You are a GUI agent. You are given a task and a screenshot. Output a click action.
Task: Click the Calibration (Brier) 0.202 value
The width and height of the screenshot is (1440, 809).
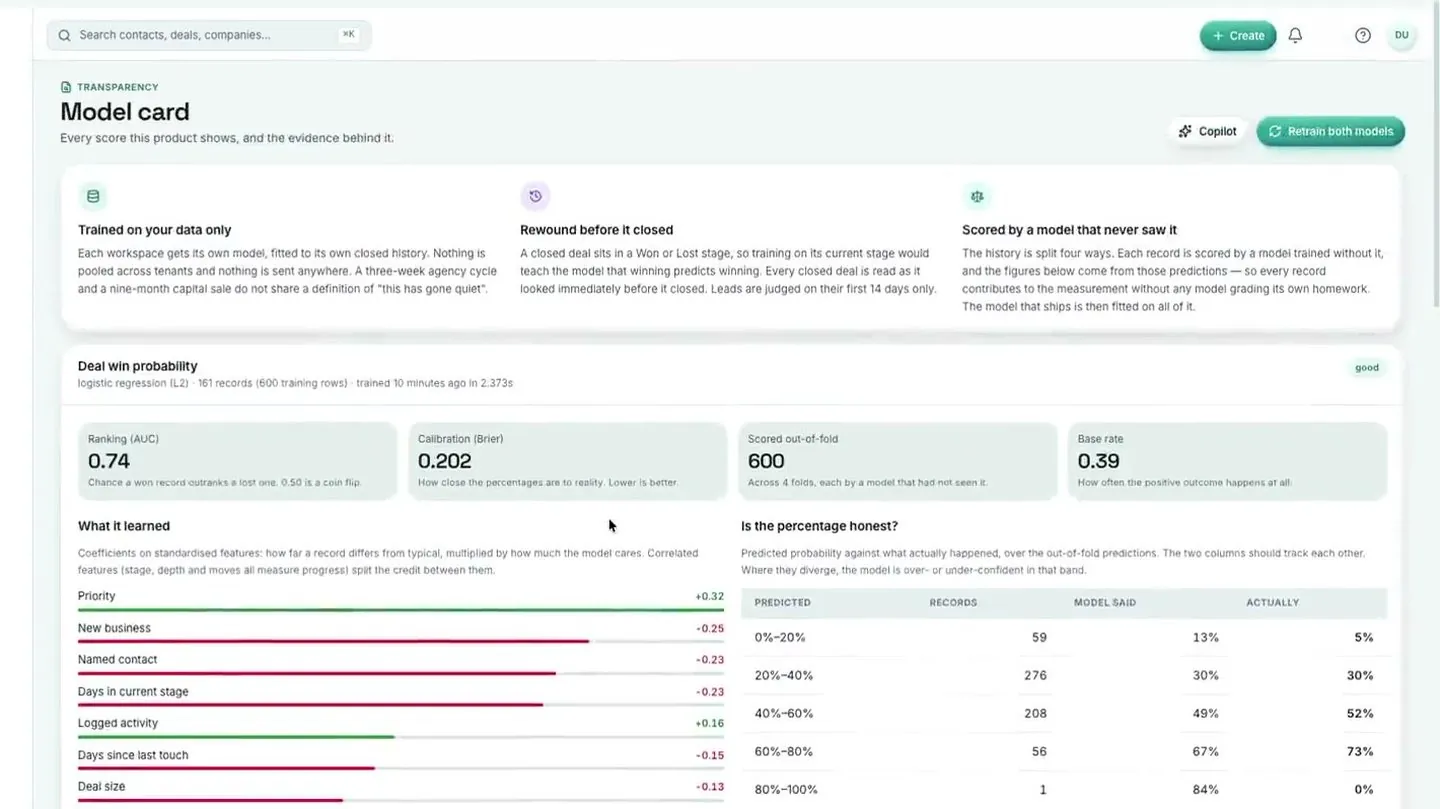coord(445,461)
